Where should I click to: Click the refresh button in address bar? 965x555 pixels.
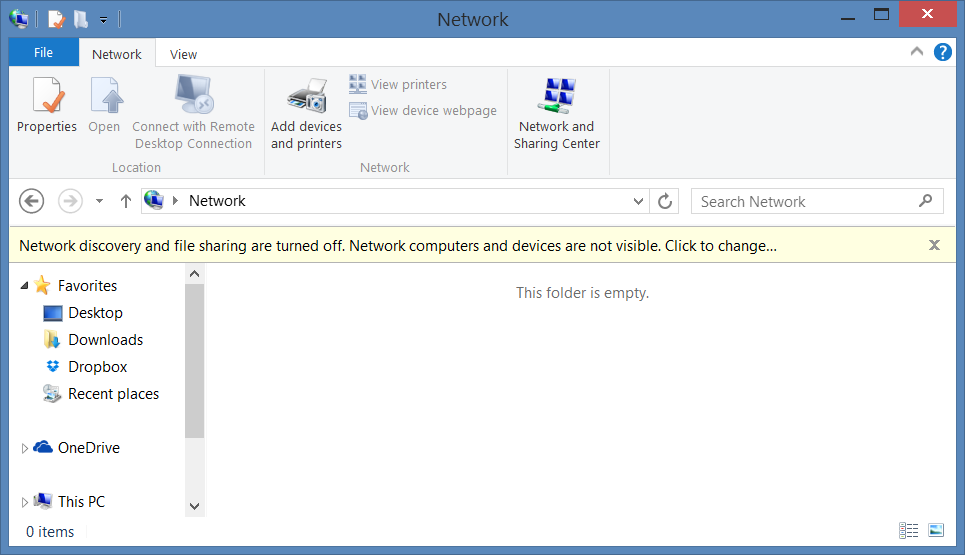coord(665,201)
